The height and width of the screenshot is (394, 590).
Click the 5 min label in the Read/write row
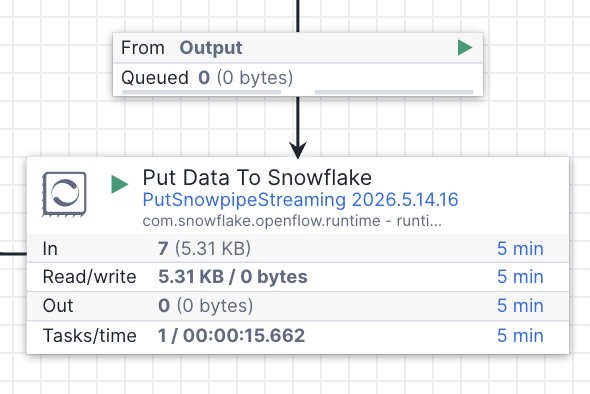[x=520, y=277]
